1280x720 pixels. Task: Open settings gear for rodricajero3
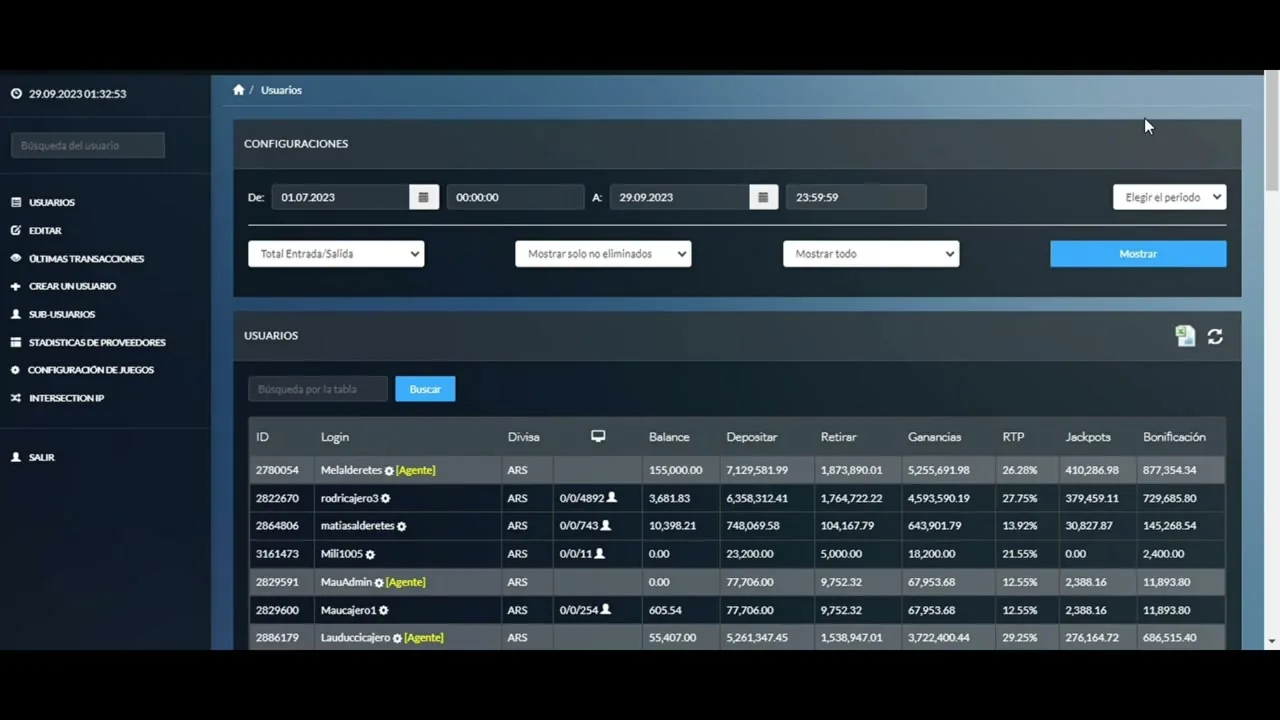[x=385, y=499]
